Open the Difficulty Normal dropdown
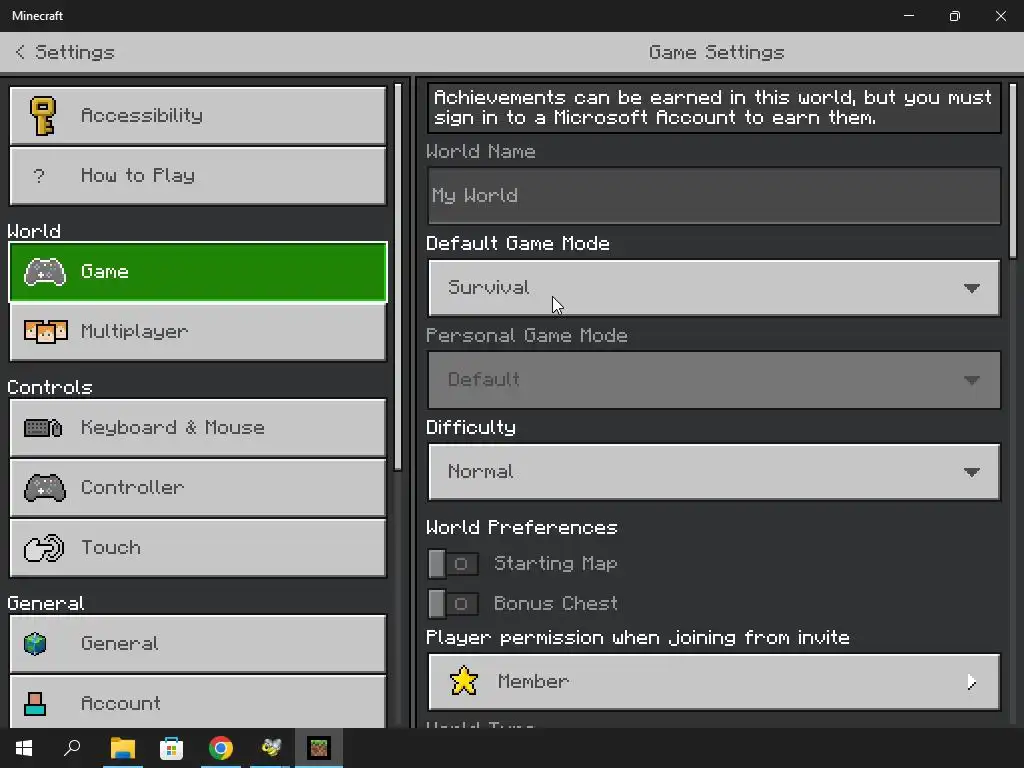The image size is (1024, 768). [714, 472]
